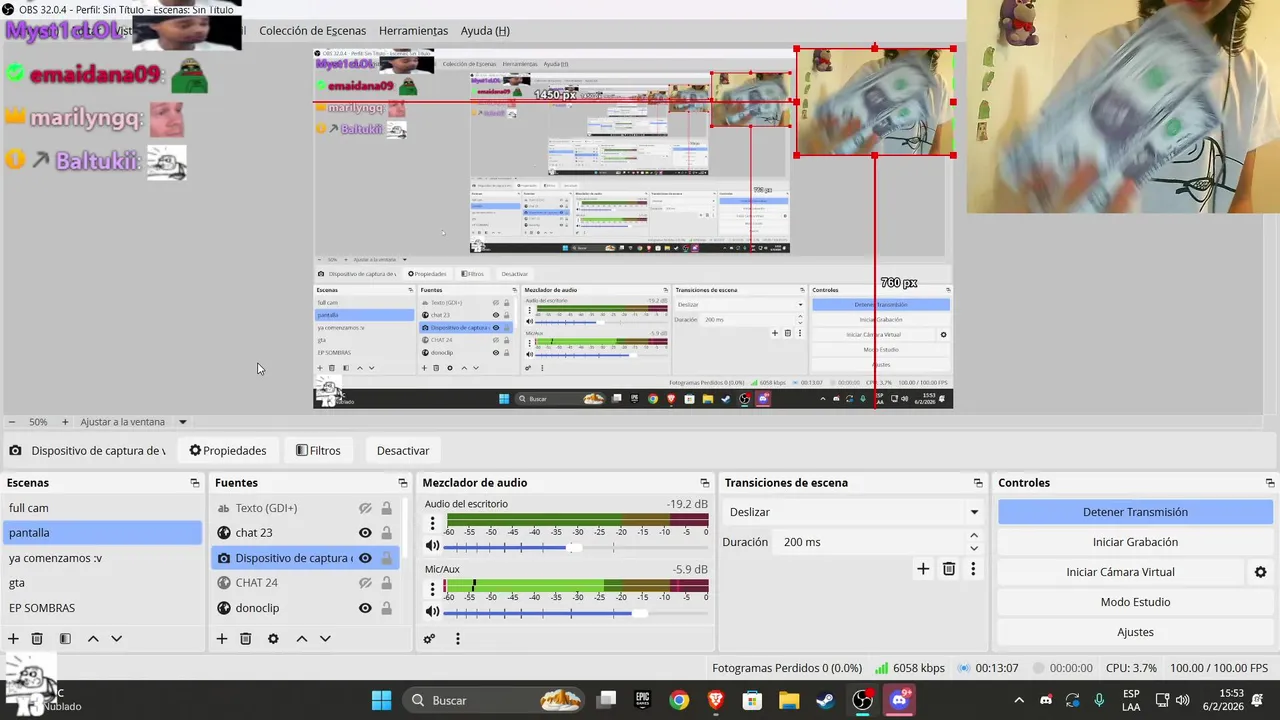
Task: Open virtual camera settings gear
Action: 1260,572
